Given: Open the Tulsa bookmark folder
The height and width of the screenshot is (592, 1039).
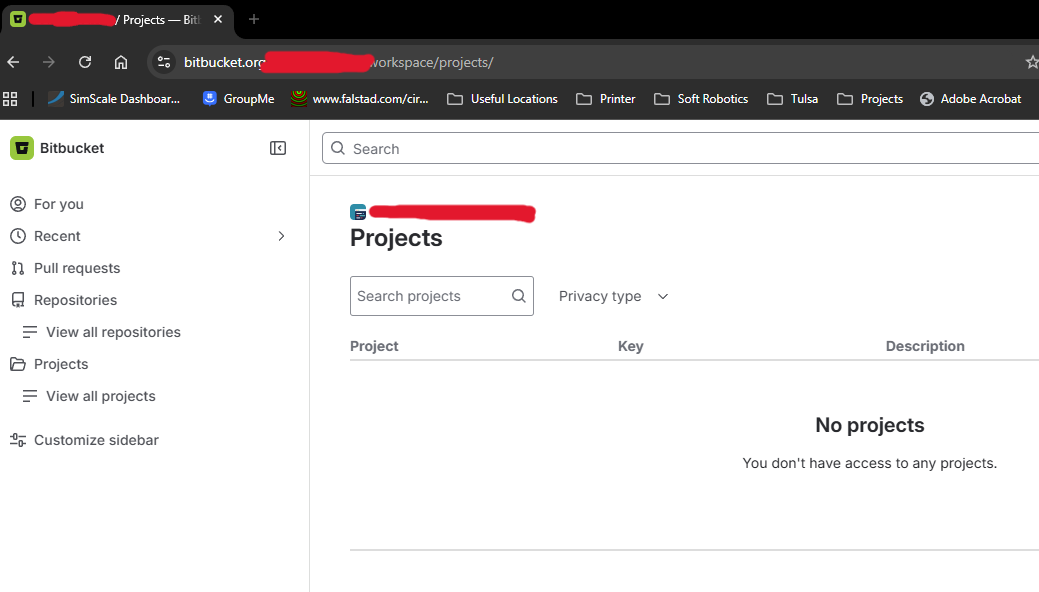Looking at the screenshot, I should click(793, 99).
